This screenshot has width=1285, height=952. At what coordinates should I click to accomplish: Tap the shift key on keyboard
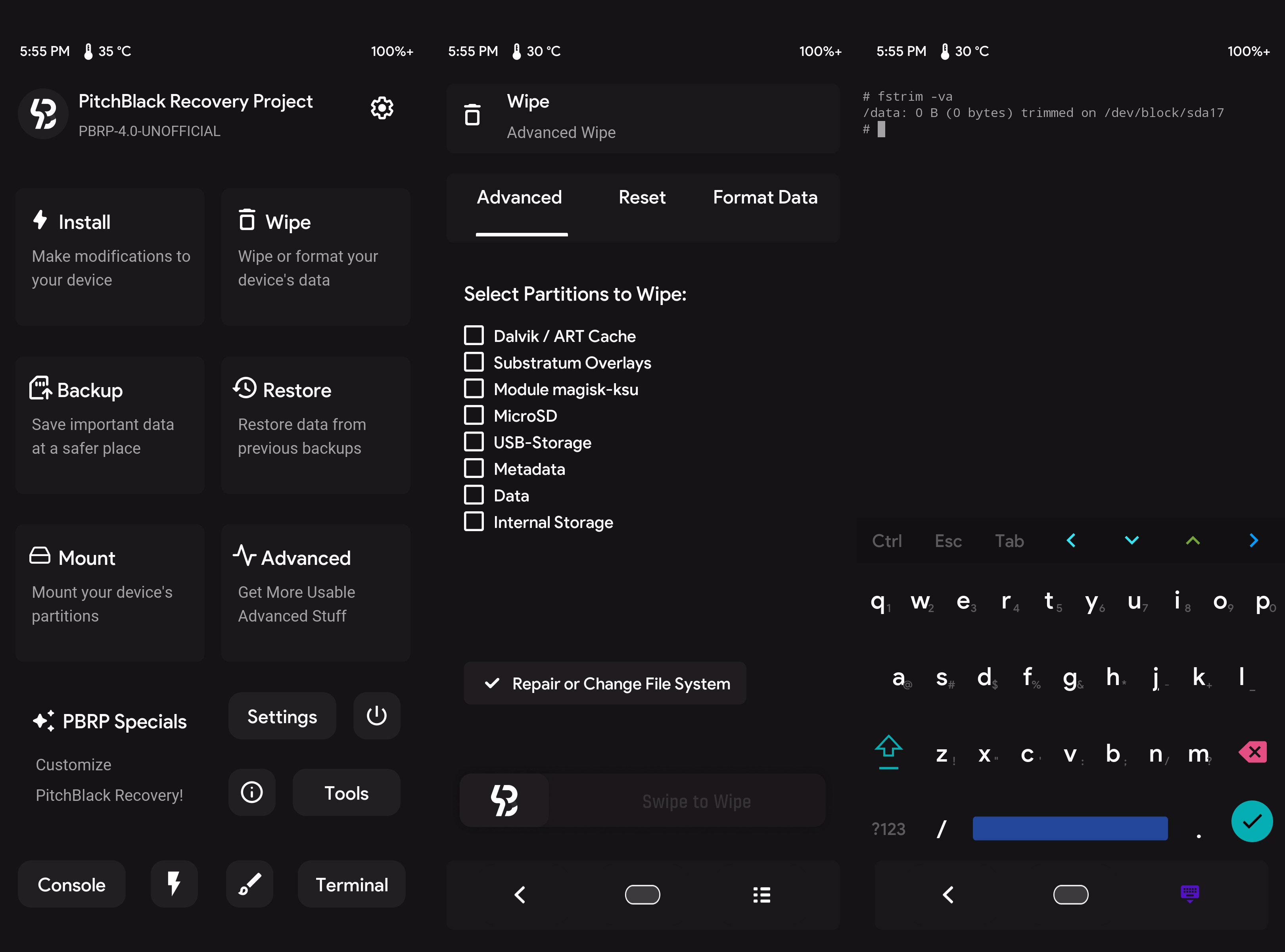pos(888,751)
